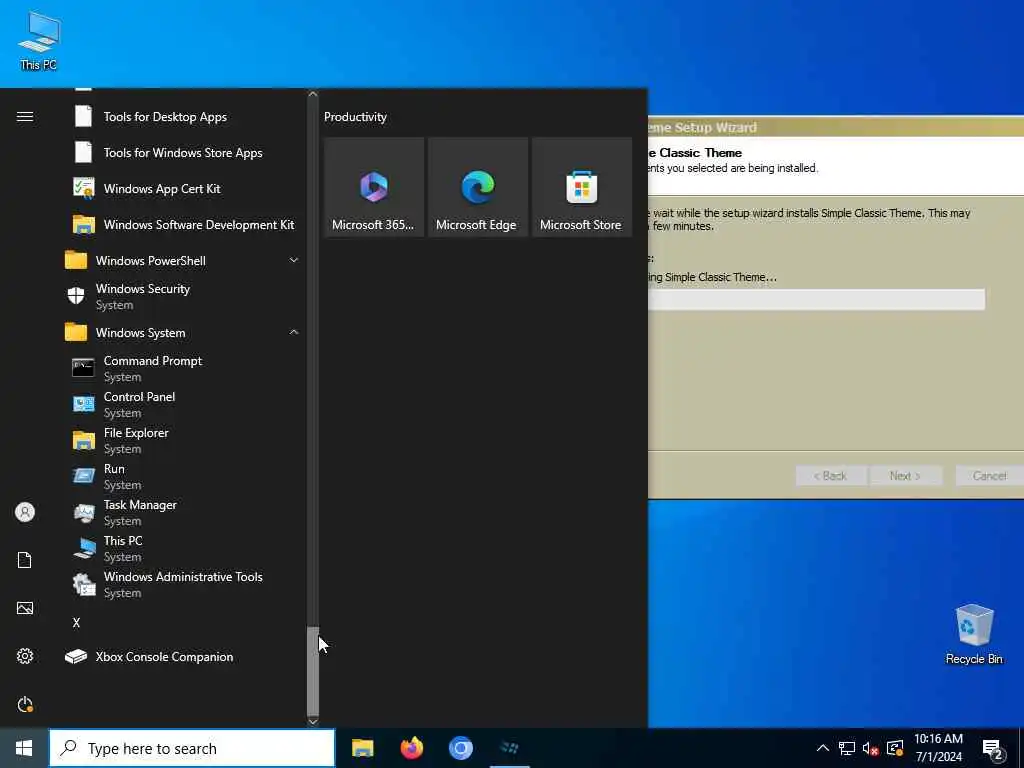The height and width of the screenshot is (768, 1024).
Task: Click the Setup Wizard title bar
Action: (x=836, y=127)
